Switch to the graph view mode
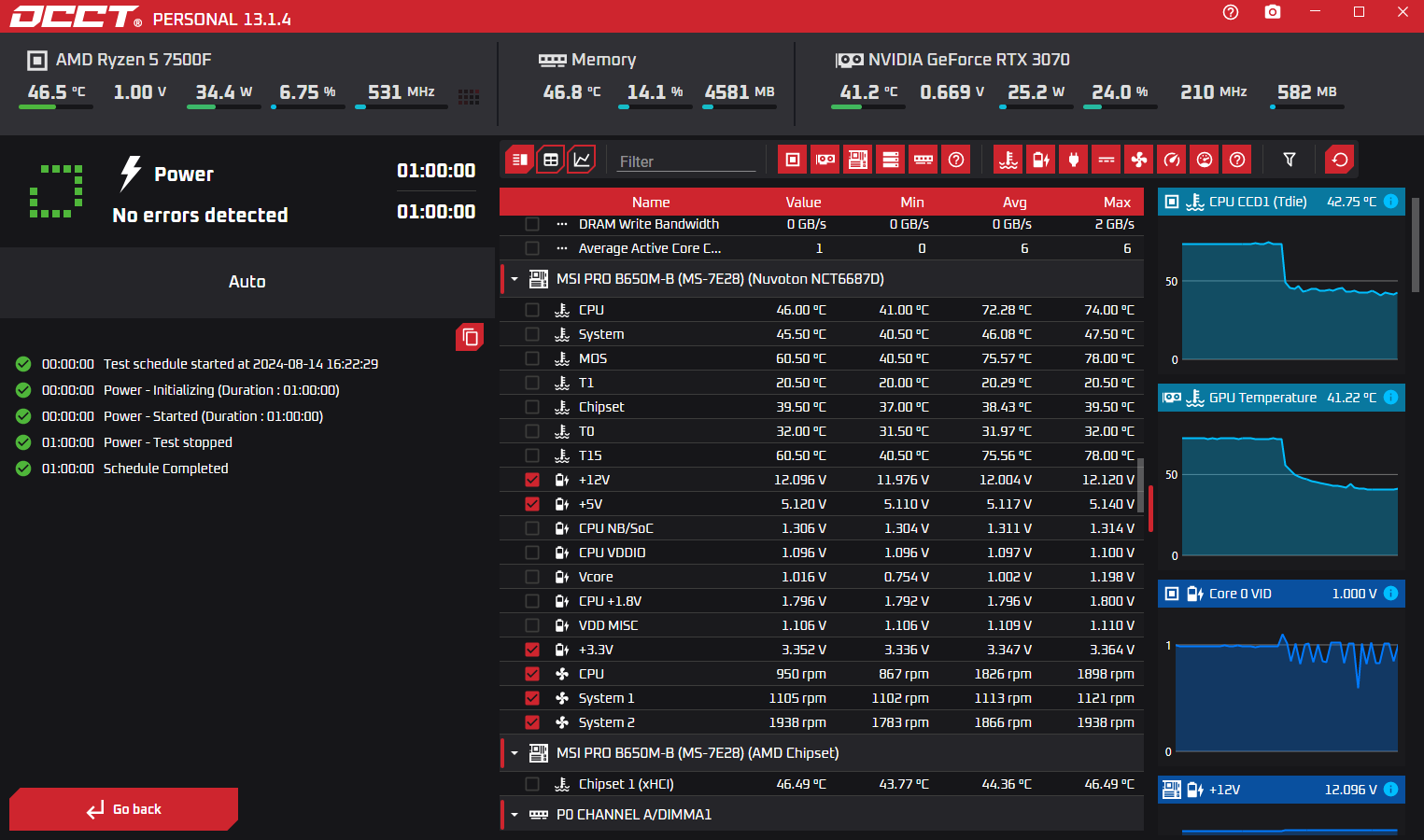Viewport: 1424px width, 840px height. 582,160
